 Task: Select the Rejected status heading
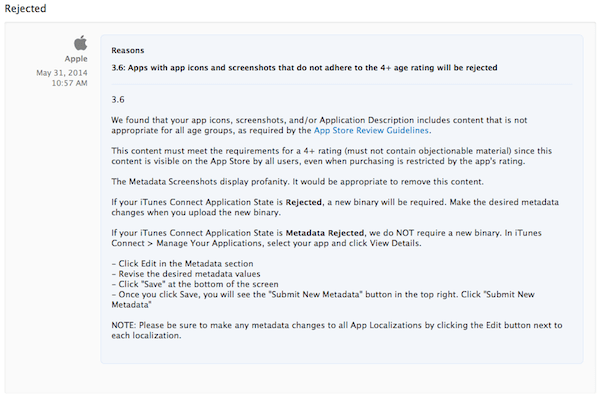point(25,8)
